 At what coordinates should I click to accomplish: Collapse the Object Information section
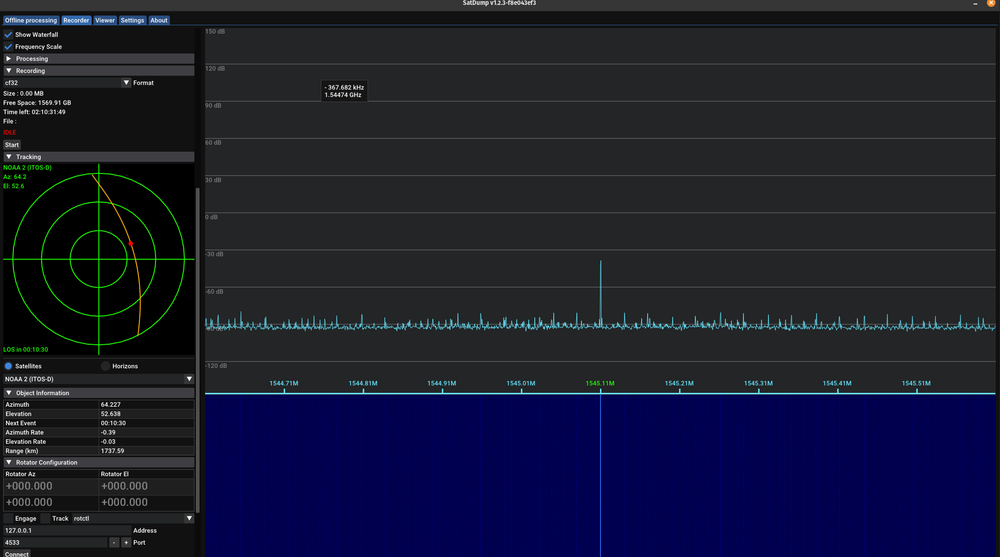pyautogui.click(x=9, y=393)
